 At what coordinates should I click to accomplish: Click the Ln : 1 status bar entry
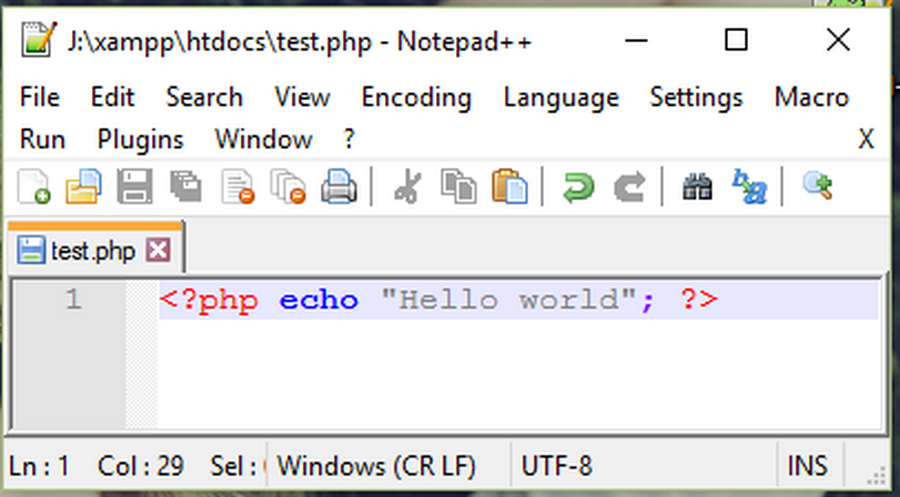tap(38, 466)
